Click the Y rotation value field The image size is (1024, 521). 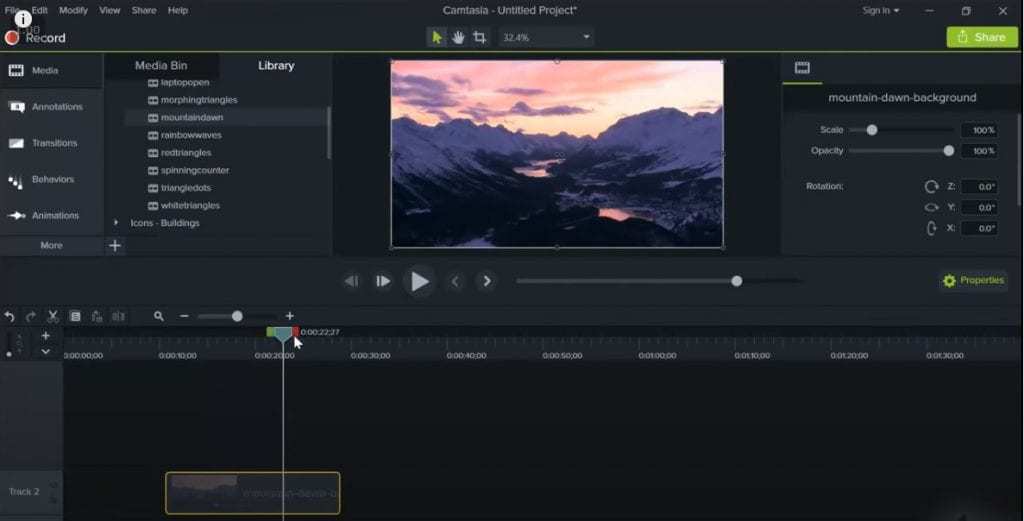coord(979,208)
